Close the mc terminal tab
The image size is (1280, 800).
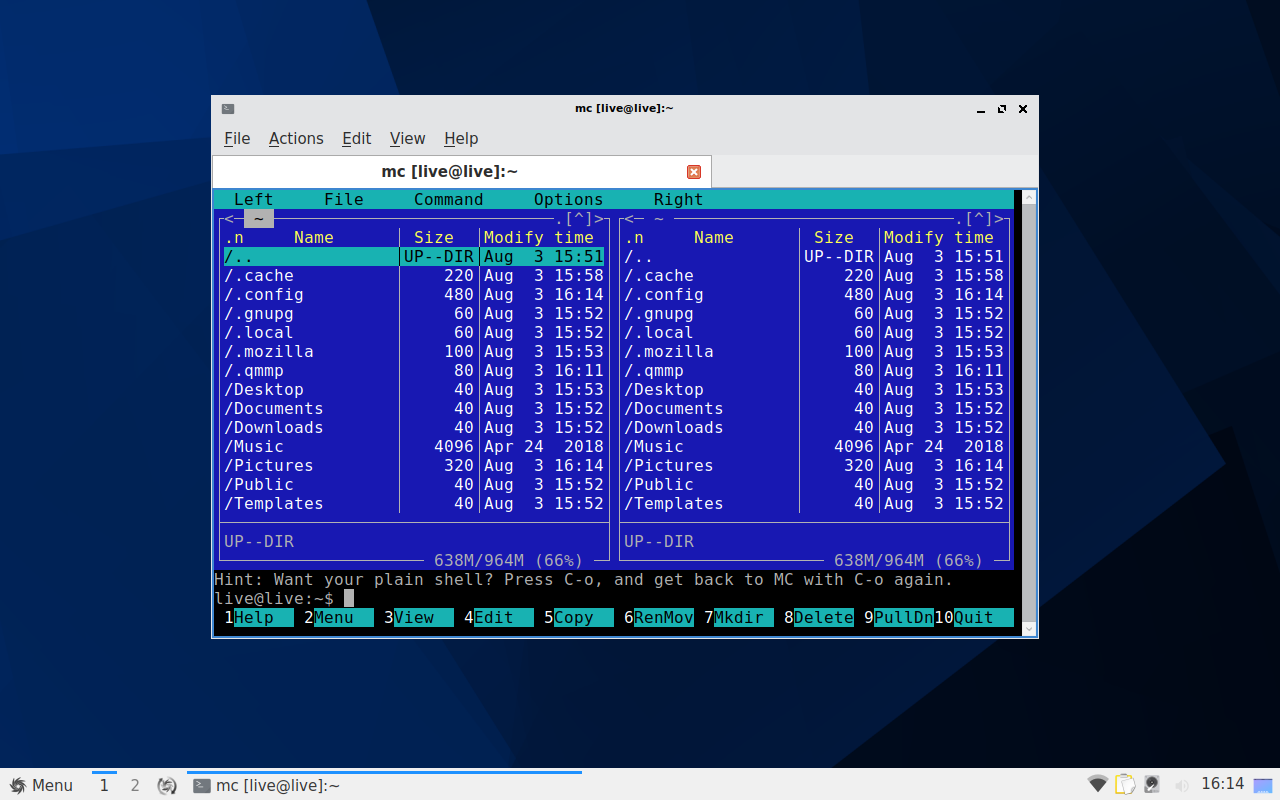pyautogui.click(x=693, y=172)
